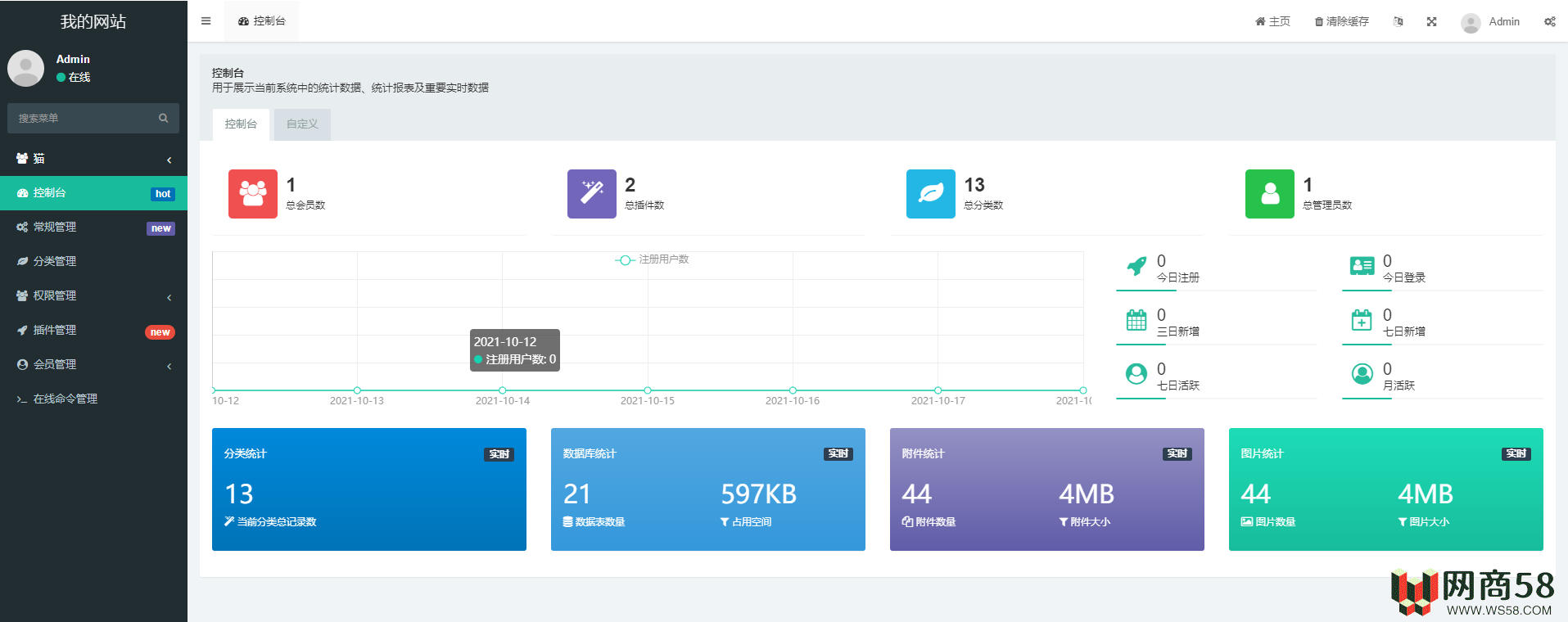1568x622 pixels.
Task: Click the green 总管理员数 user icon
Action: click(x=1270, y=194)
